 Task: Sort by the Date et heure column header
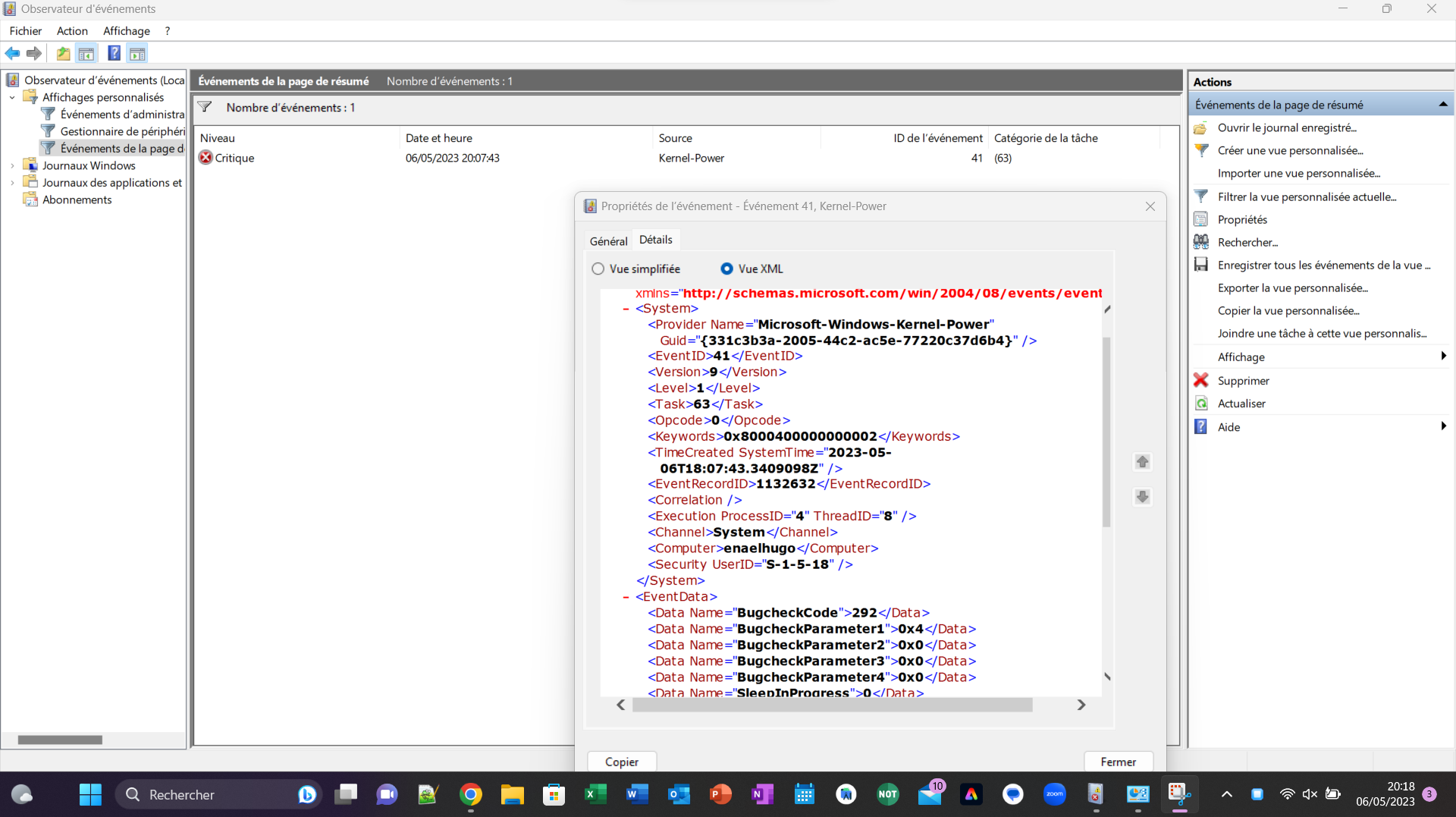[x=526, y=138]
